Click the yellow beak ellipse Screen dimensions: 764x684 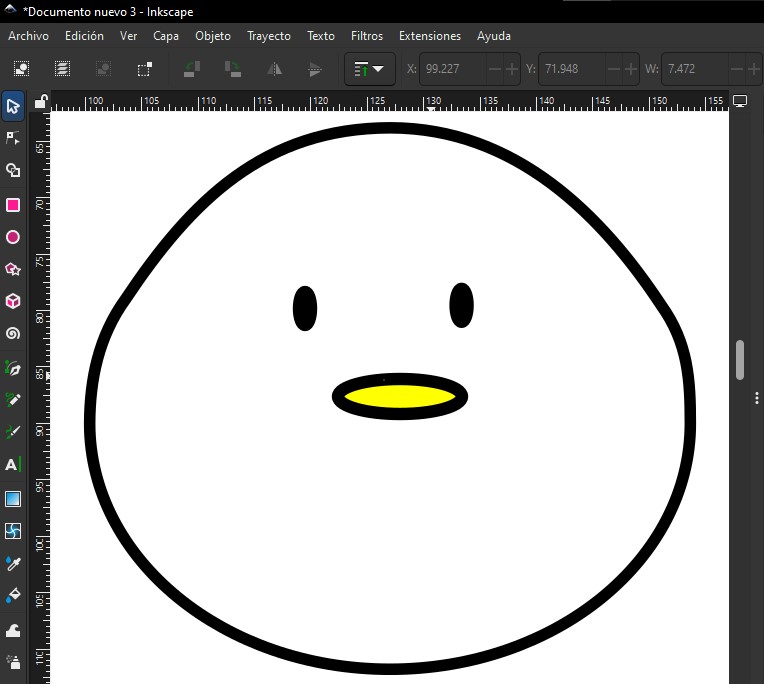(400, 396)
